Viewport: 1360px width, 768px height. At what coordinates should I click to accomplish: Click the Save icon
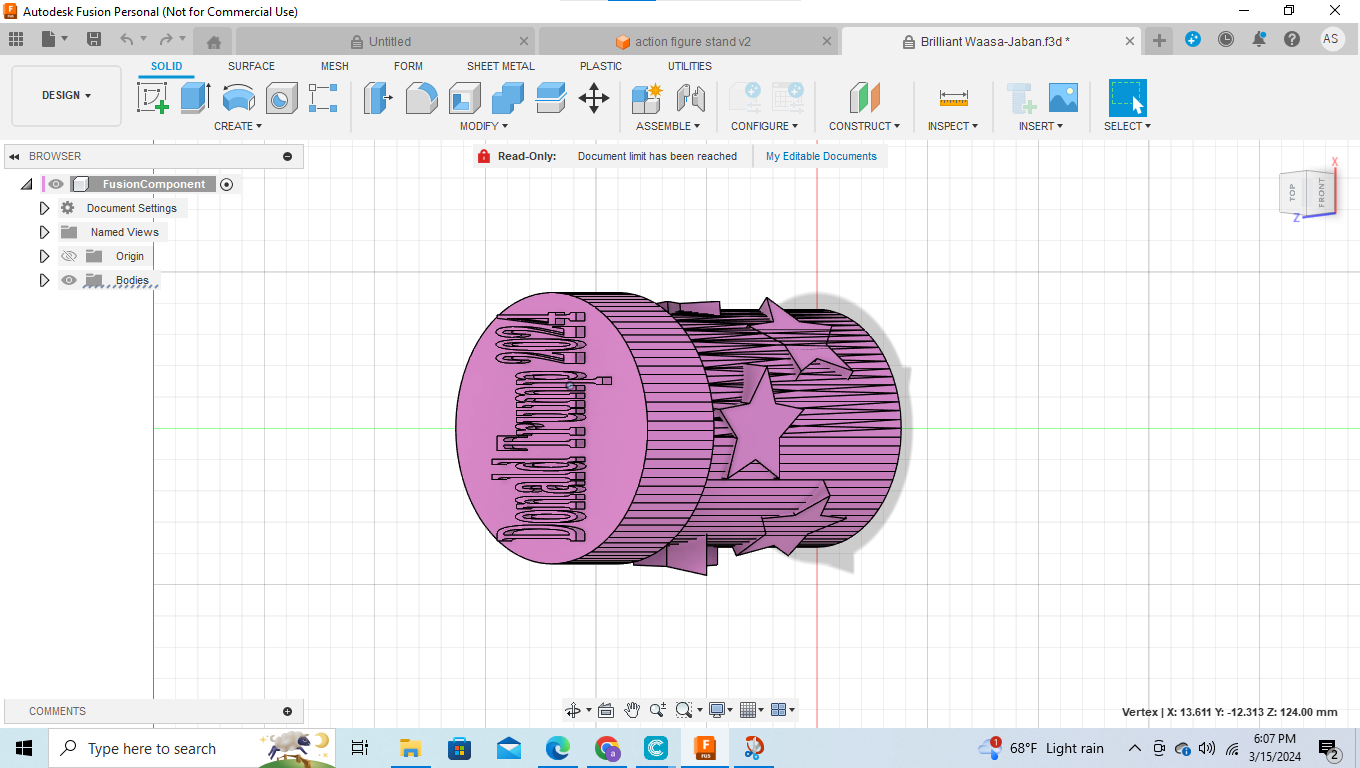point(94,39)
